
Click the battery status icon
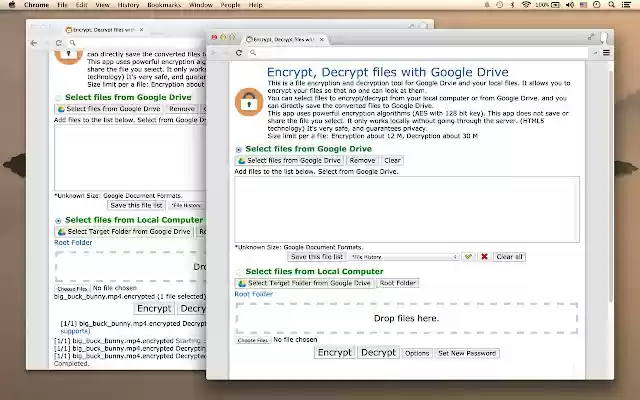556,5
